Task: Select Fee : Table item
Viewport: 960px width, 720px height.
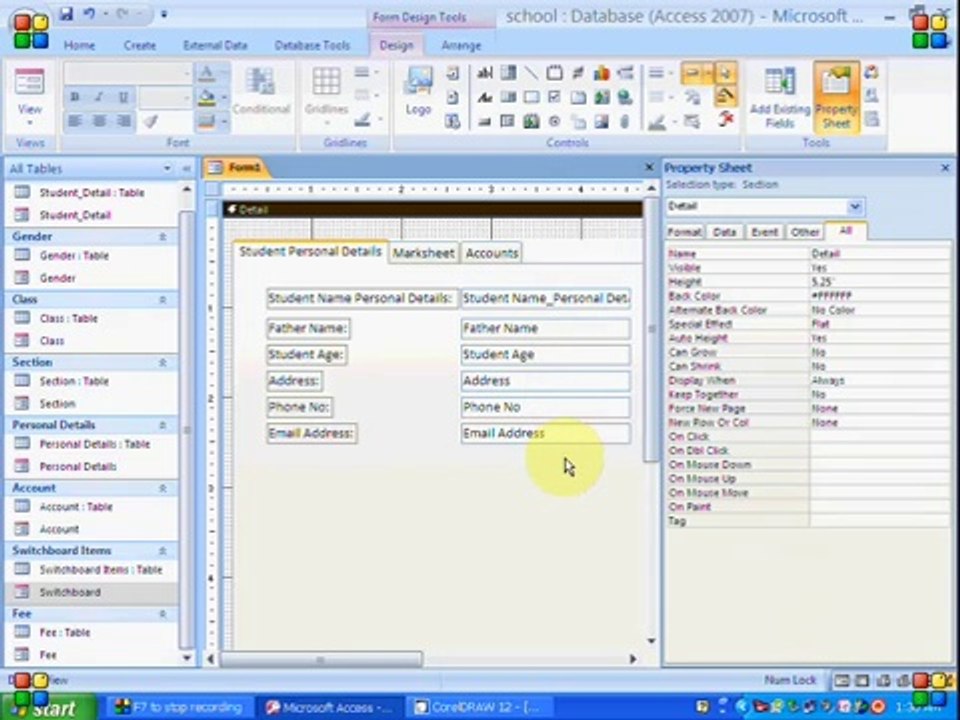Action: point(92,632)
